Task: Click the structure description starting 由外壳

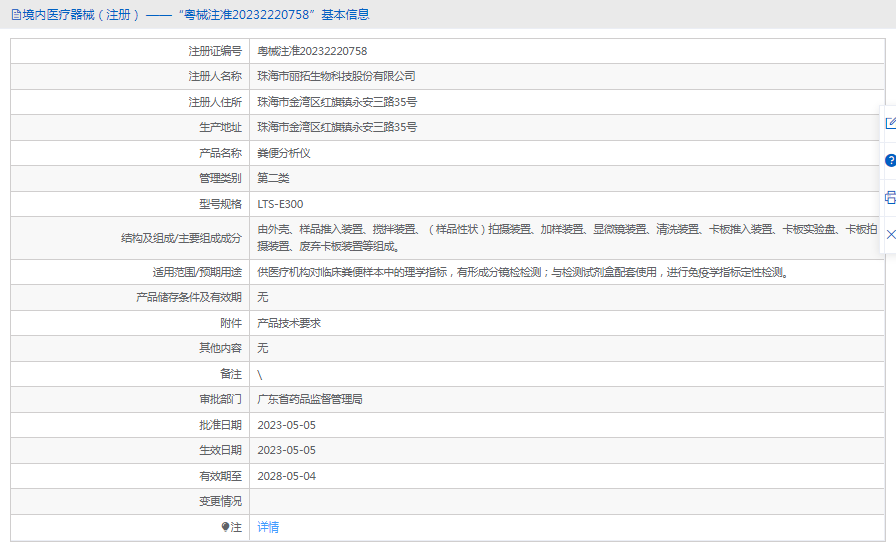Action: tap(567, 238)
